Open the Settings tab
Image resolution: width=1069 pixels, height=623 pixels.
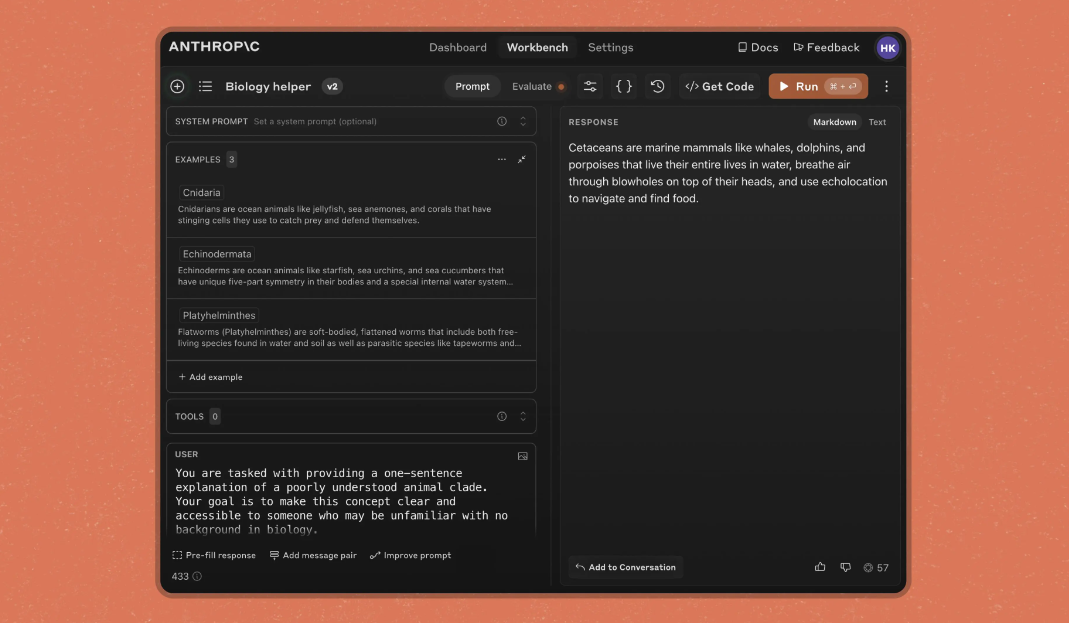[x=611, y=48]
